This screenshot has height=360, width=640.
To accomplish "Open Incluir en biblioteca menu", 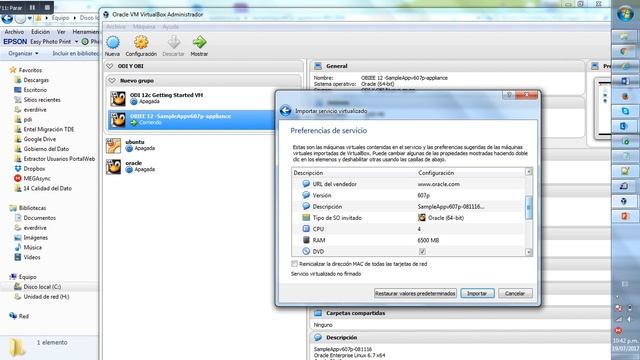I will (x=76, y=53).
